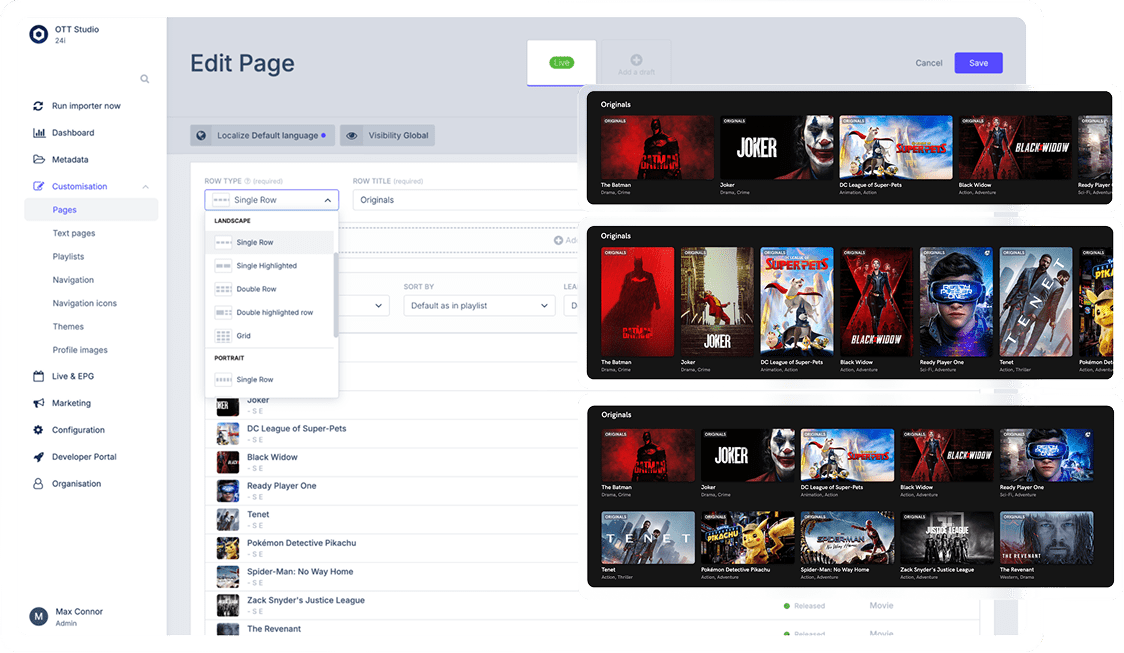Select Grid row type option
Screen dimensions: 1124x653
pos(270,336)
